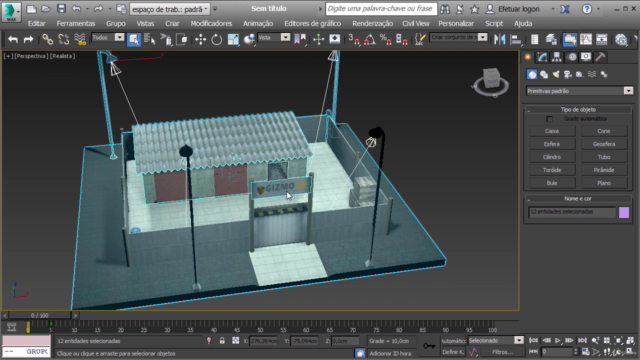The width and height of the screenshot is (640, 360).
Task: Select the Cameras category icon
Action: [568, 74]
